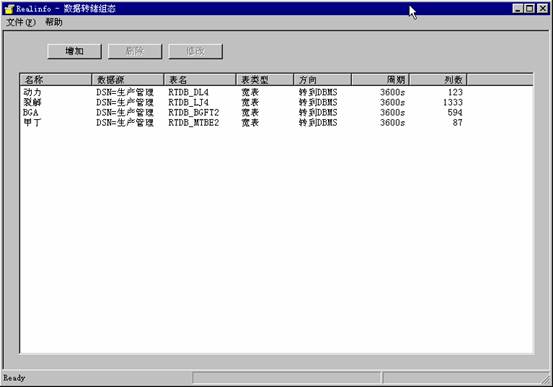Click the 数据源 column header
This screenshot has height=387, width=553.
[128, 80]
